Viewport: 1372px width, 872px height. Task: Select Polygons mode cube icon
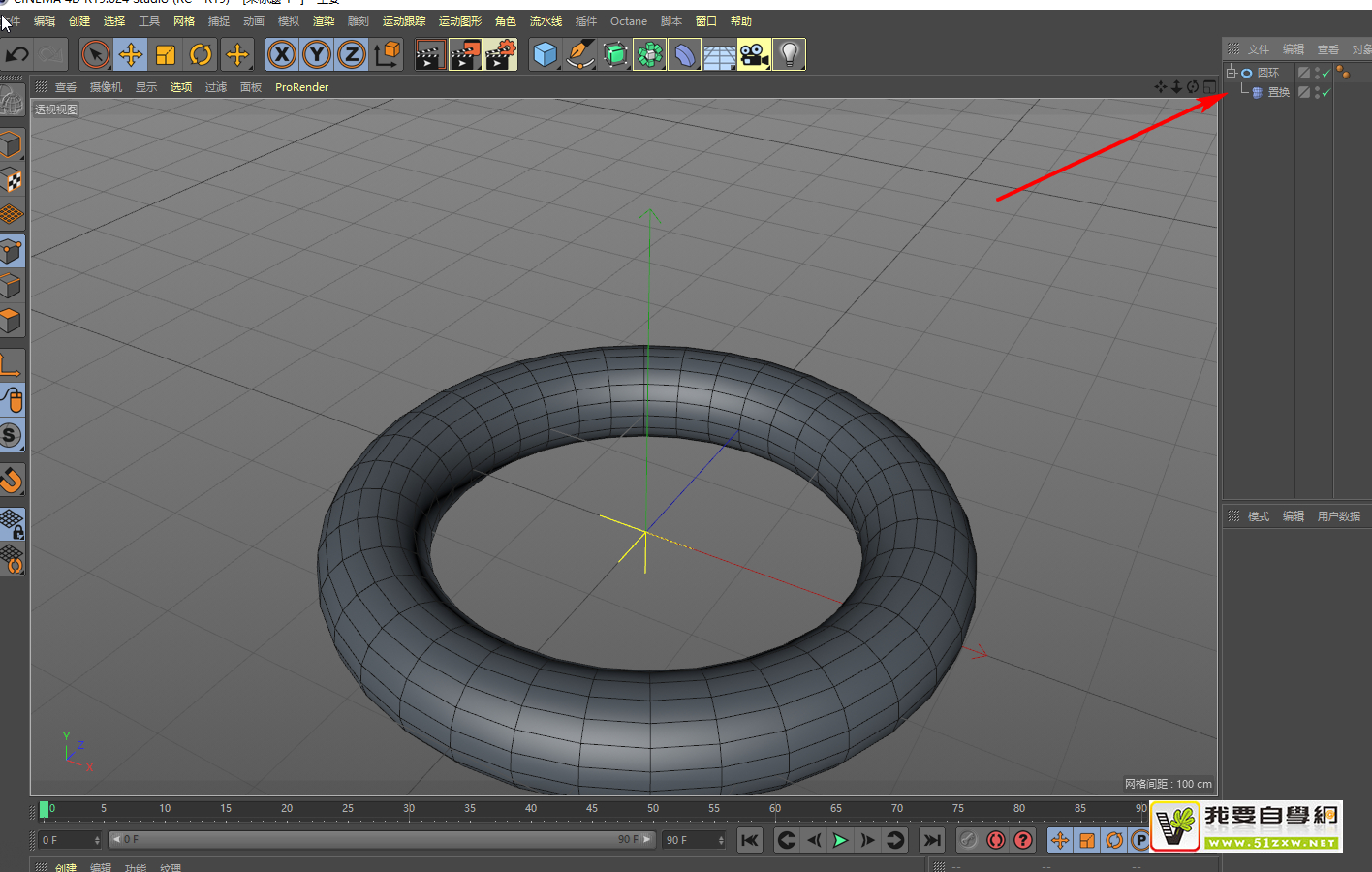[11, 321]
